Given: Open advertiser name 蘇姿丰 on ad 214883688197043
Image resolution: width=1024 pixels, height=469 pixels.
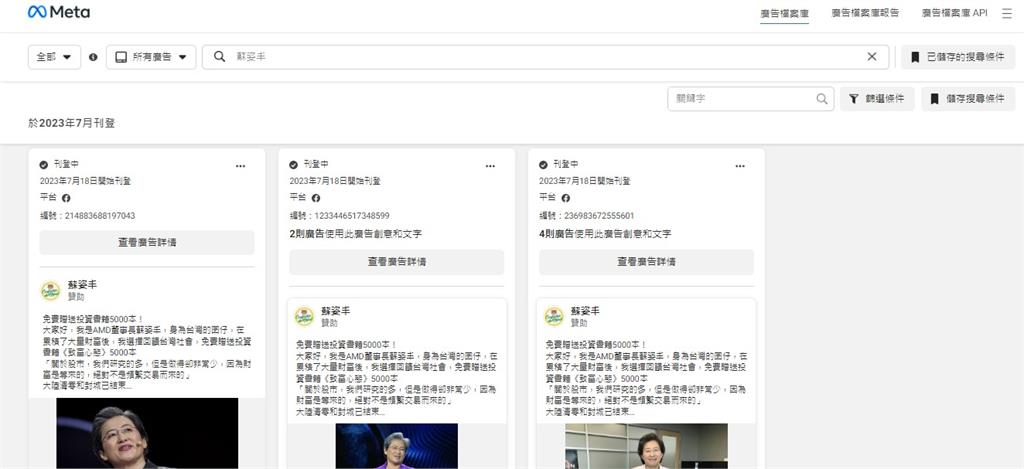Looking at the screenshot, I should click(82, 285).
